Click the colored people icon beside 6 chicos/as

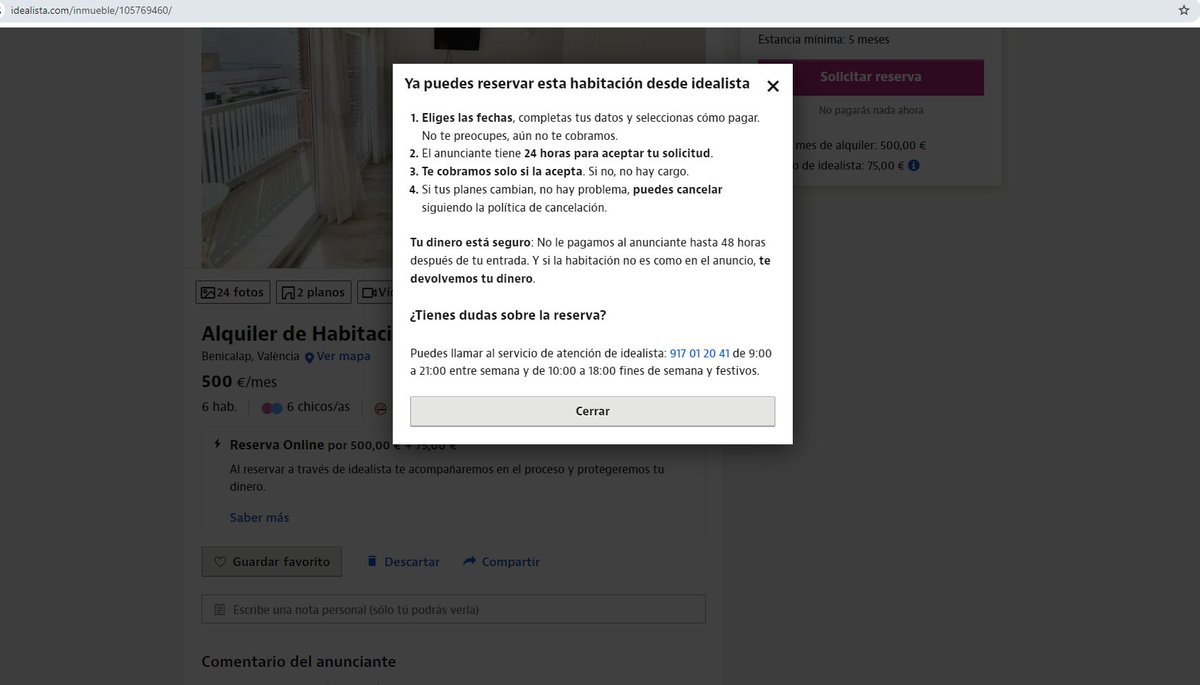(271, 408)
